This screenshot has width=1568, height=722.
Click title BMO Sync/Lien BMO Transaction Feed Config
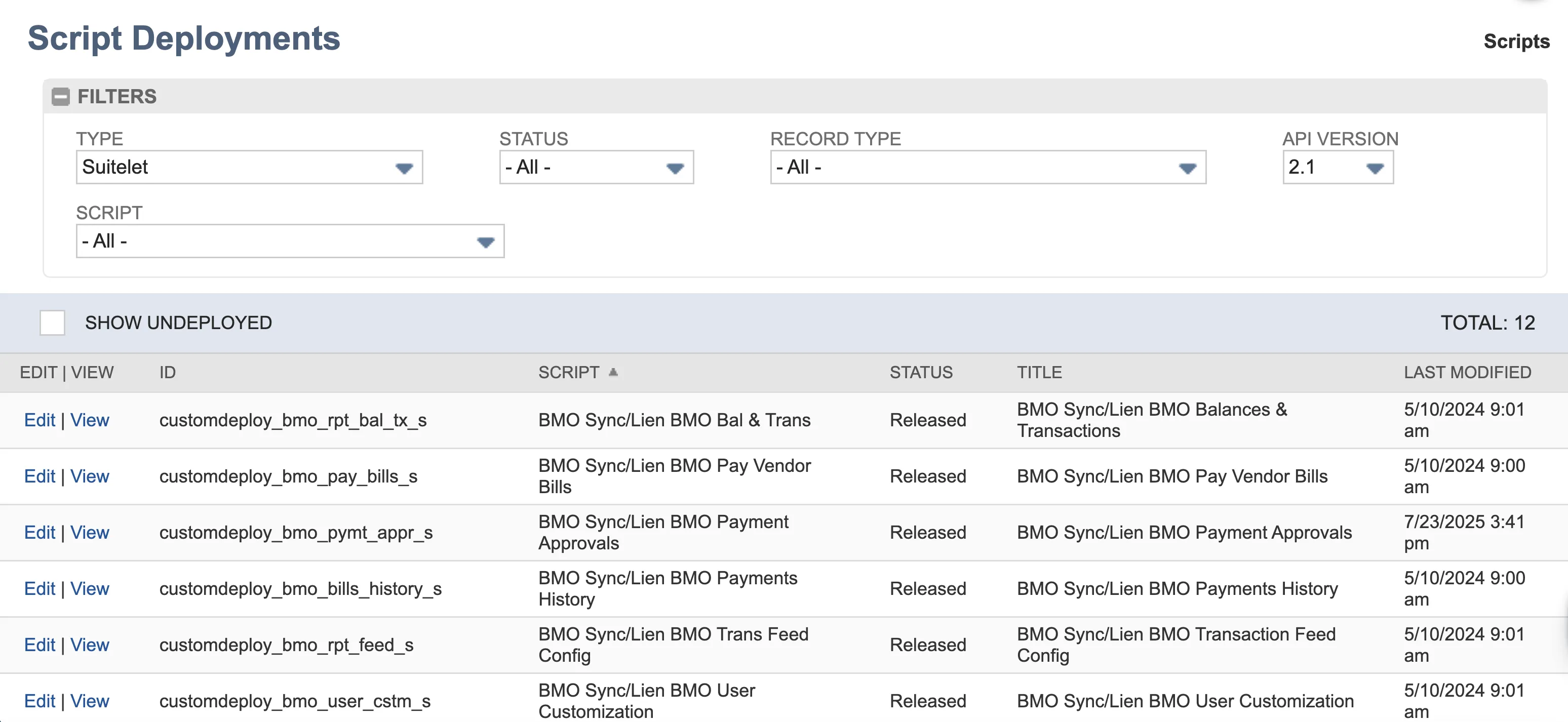click(x=1176, y=645)
